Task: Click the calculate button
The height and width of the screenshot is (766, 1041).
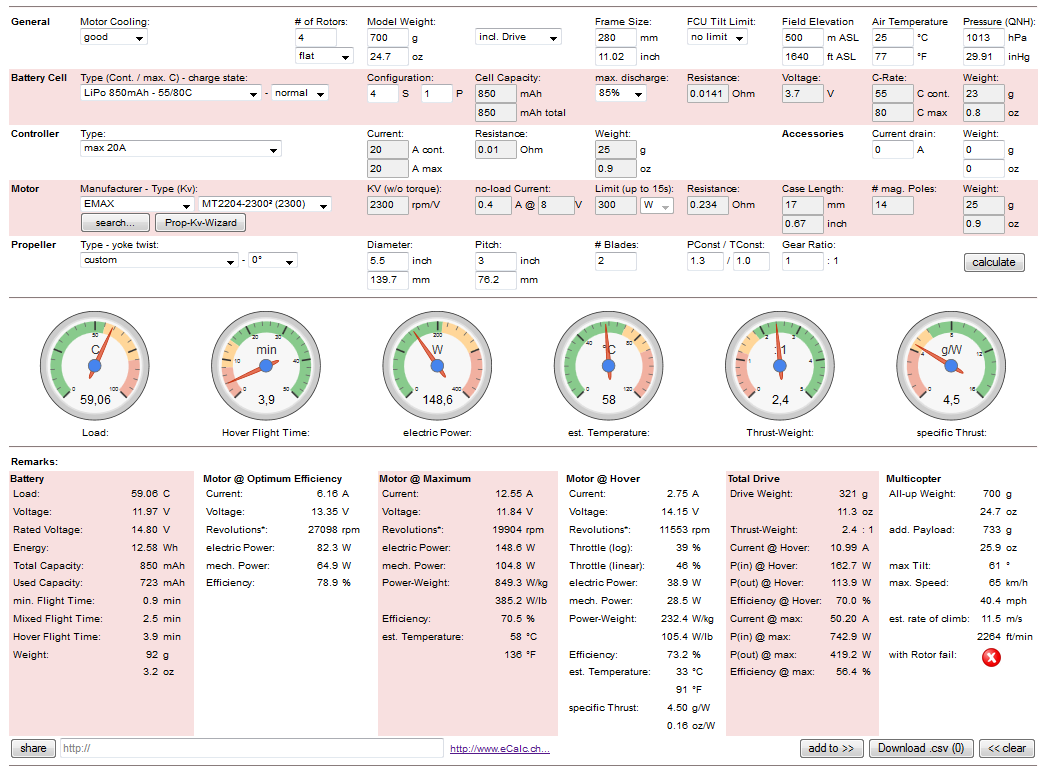Action: tap(994, 262)
